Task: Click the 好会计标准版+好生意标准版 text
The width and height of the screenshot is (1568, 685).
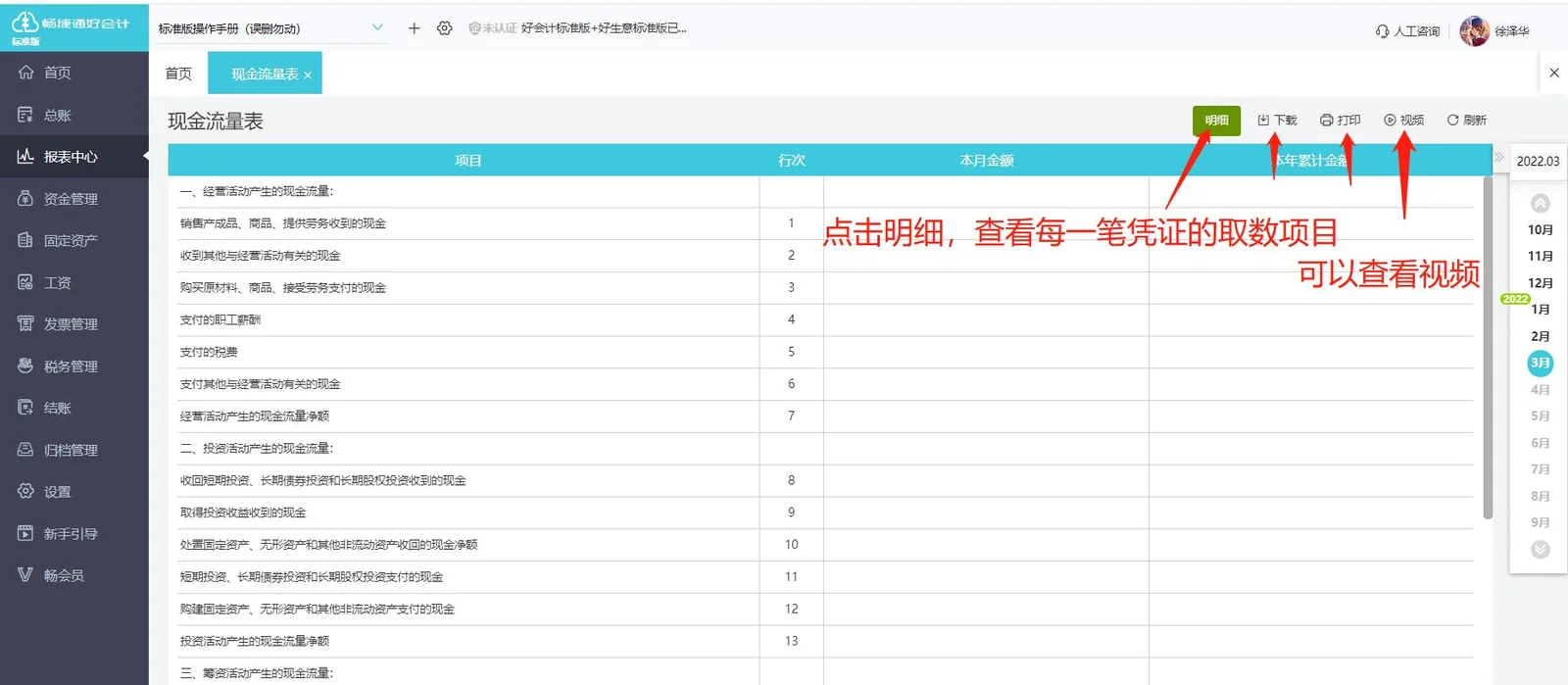Action: click(x=604, y=28)
